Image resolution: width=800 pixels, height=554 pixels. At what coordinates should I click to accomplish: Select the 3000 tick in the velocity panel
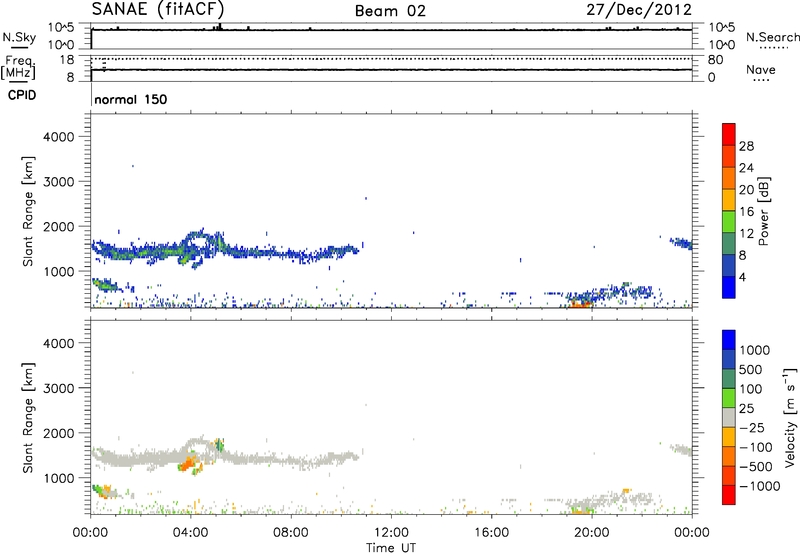[x=58, y=388]
